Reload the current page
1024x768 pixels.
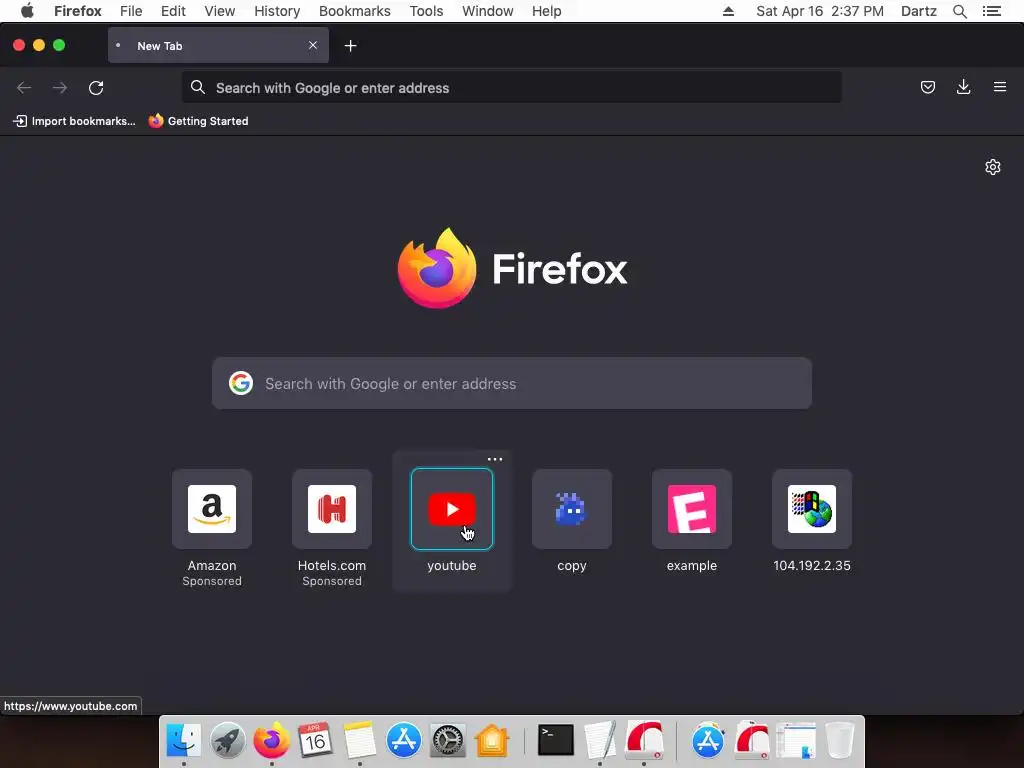[x=96, y=88]
